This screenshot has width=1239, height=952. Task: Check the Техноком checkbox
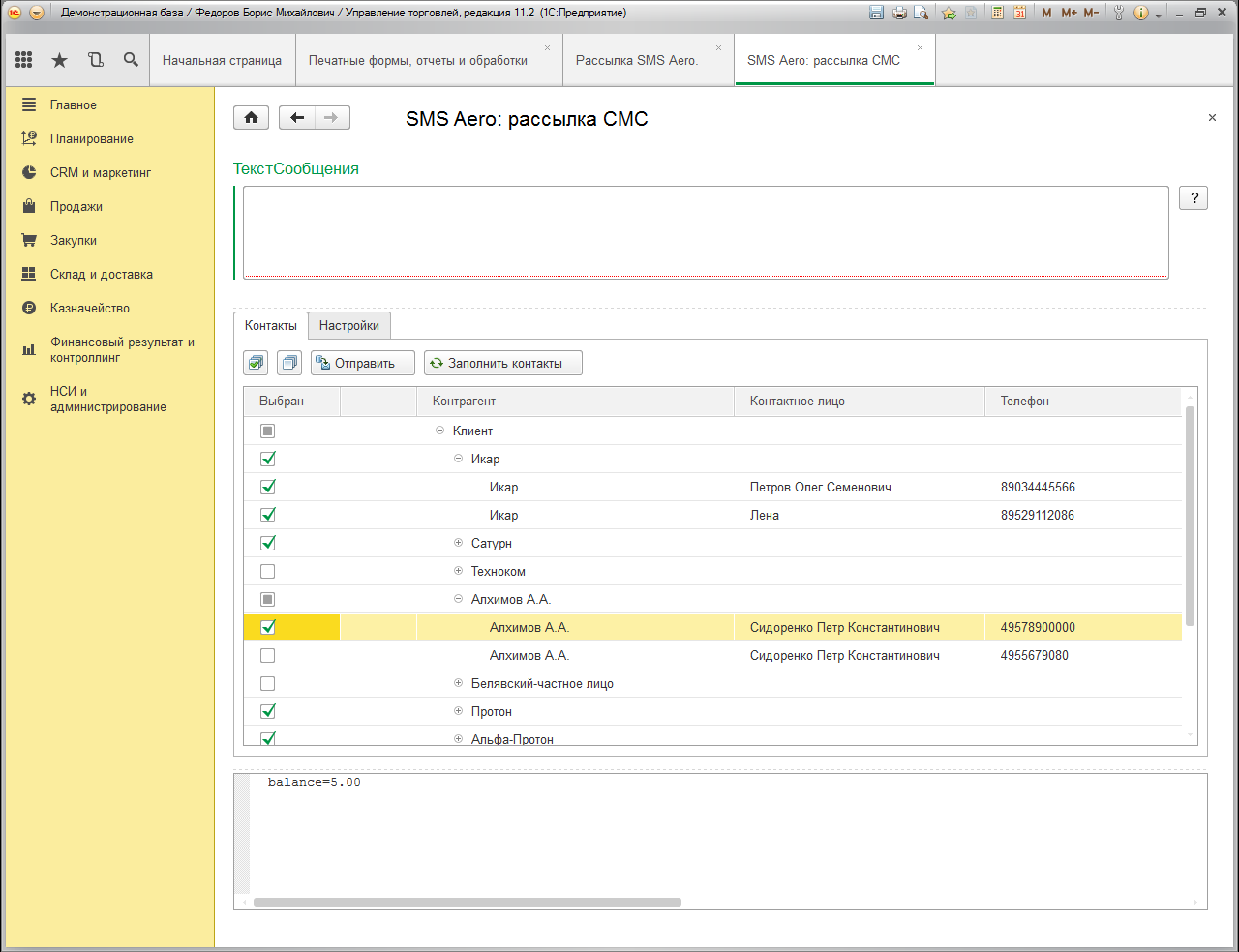tap(268, 571)
